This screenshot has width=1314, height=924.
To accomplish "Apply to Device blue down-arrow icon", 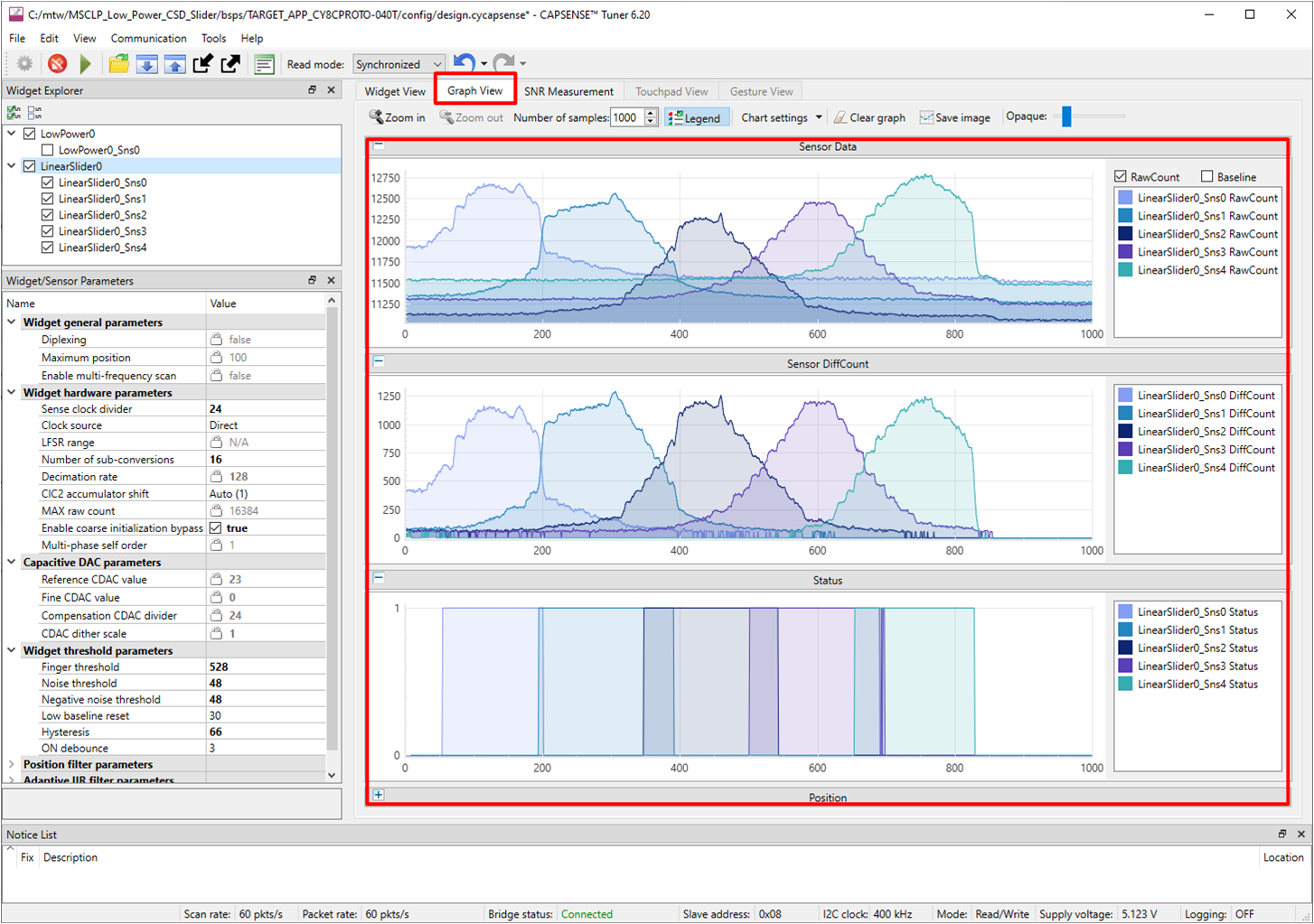I will 146,64.
